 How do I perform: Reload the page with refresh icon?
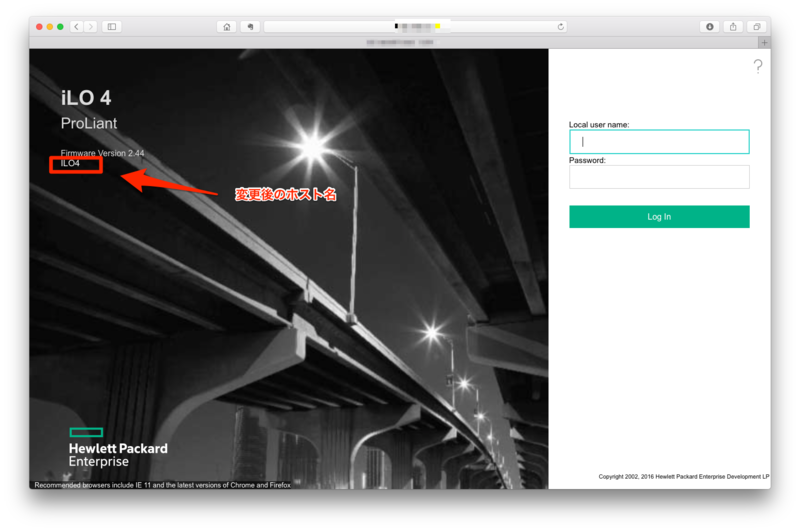point(560,27)
